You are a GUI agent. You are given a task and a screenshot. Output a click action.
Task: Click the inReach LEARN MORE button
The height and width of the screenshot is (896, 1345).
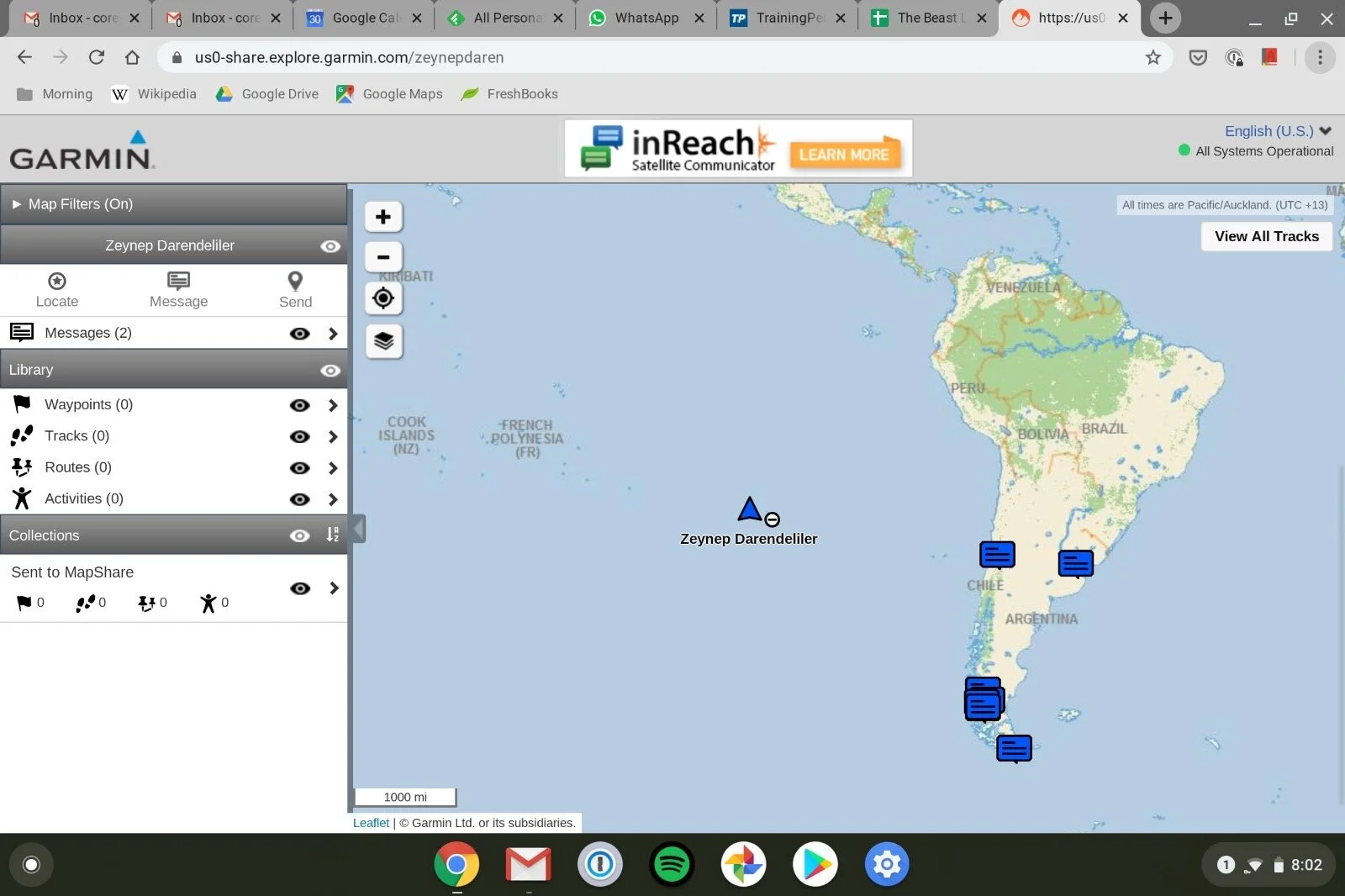[x=844, y=155]
